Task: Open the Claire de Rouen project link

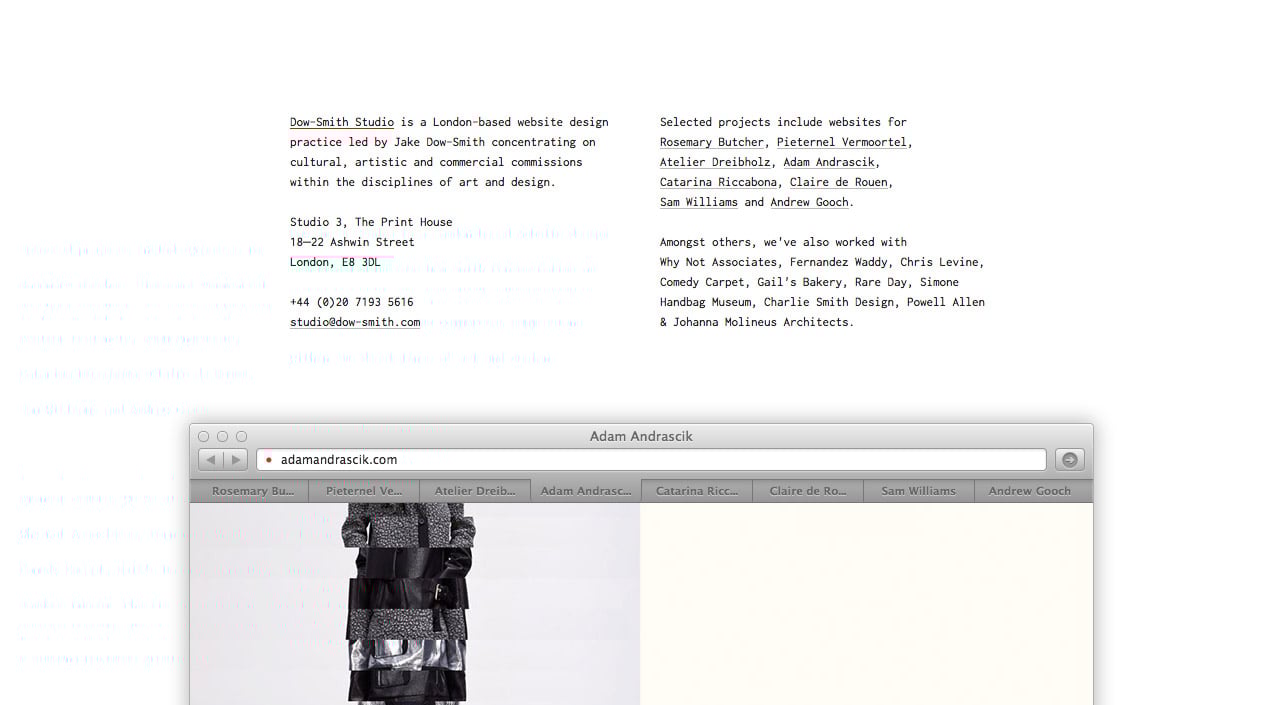Action: click(838, 182)
